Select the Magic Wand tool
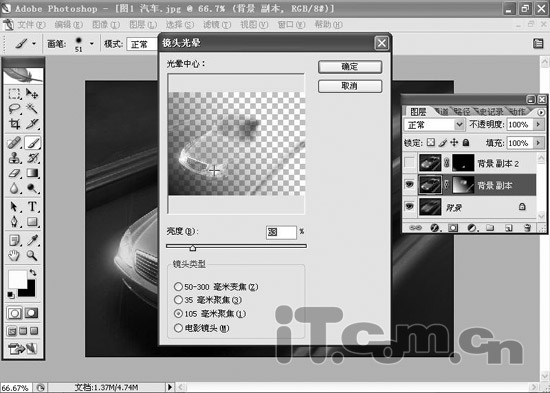 pyautogui.click(x=32, y=109)
